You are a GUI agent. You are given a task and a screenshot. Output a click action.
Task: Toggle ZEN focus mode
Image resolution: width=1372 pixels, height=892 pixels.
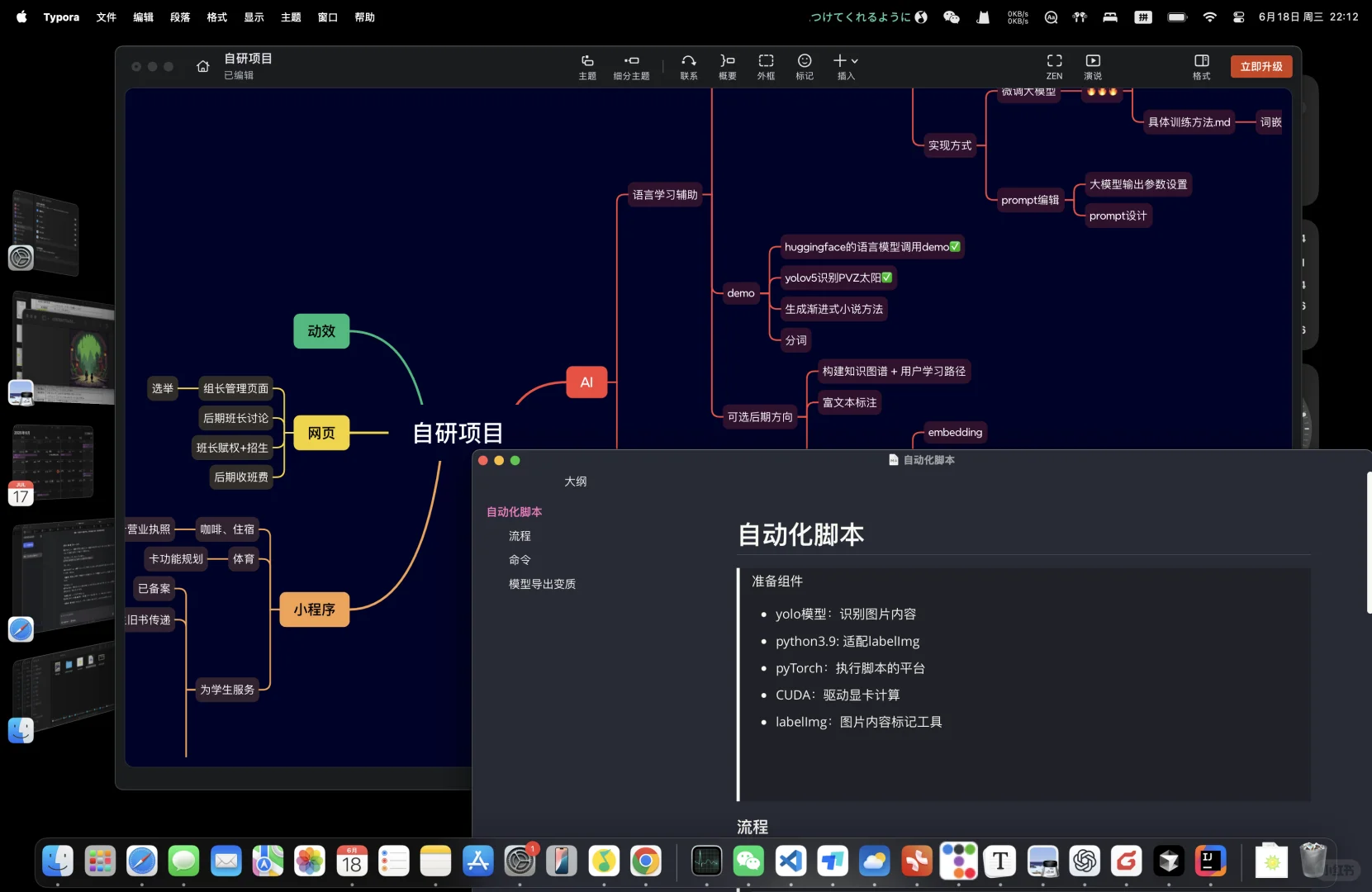[x=1054, y=66]
